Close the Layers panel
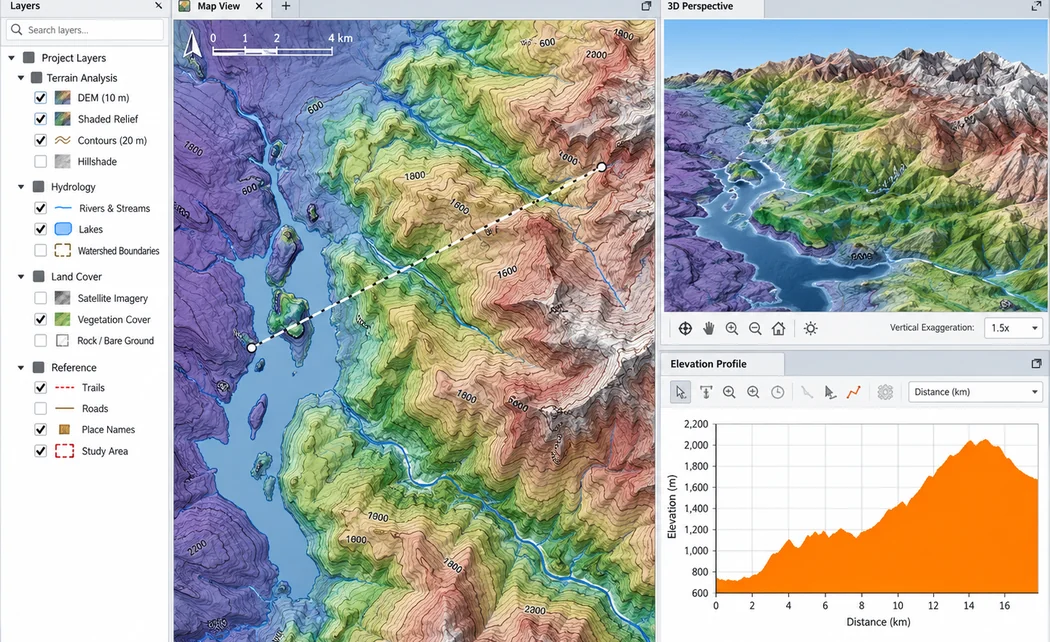 click(x=159, y=5)
